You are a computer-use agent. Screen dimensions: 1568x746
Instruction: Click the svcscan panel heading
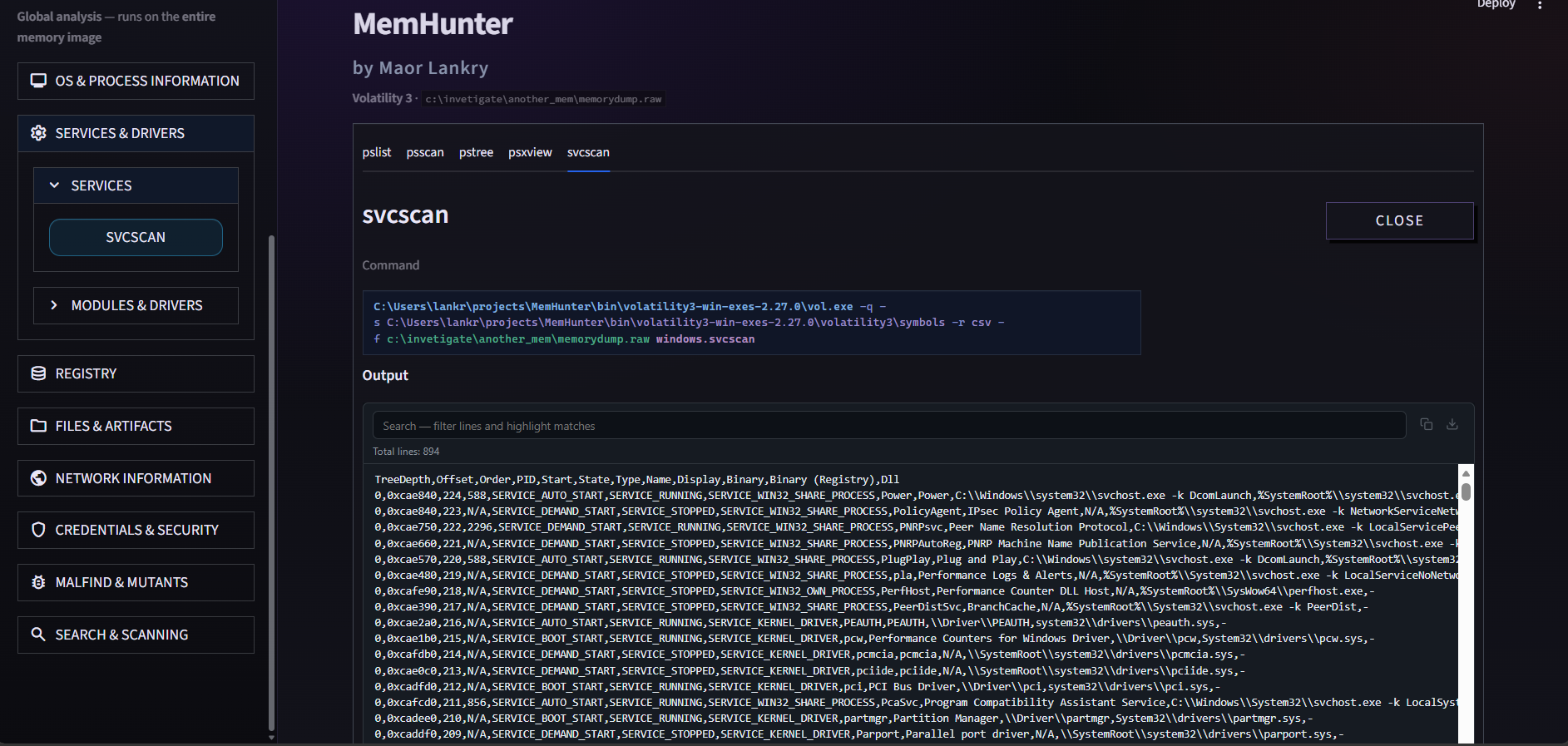(x=405, y=215)
